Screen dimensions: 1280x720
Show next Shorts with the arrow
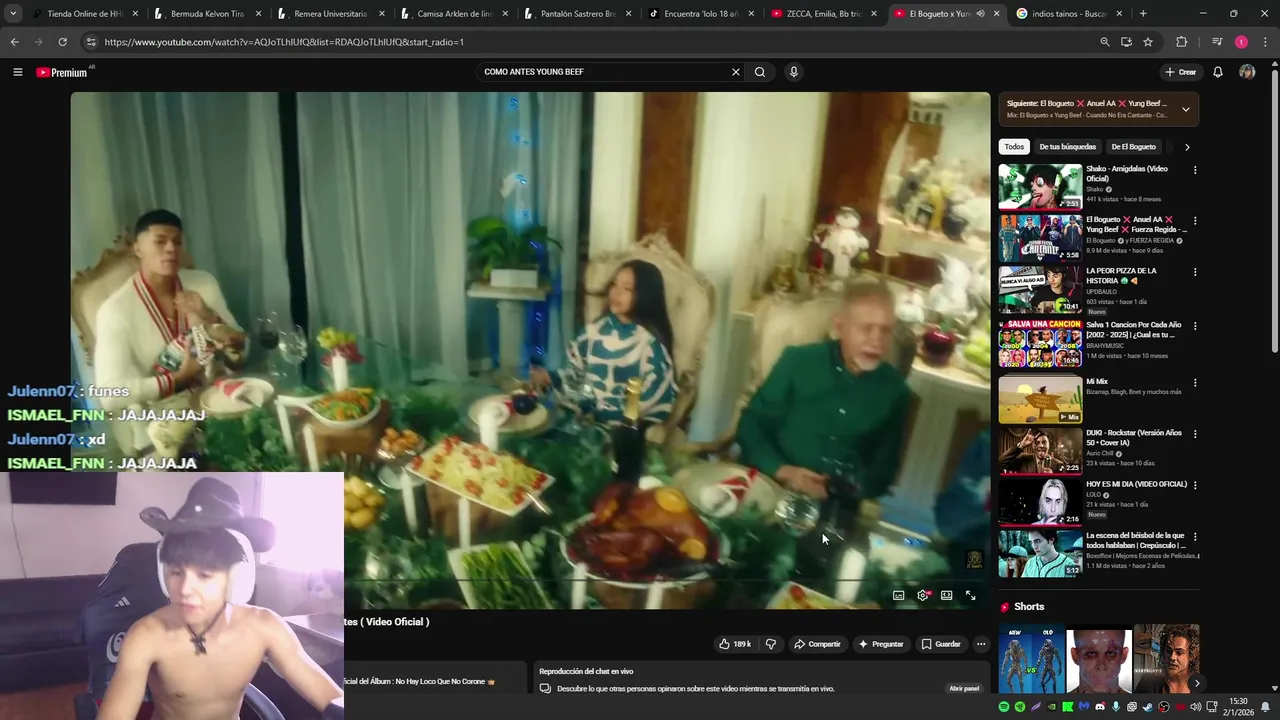(1196, 684)
